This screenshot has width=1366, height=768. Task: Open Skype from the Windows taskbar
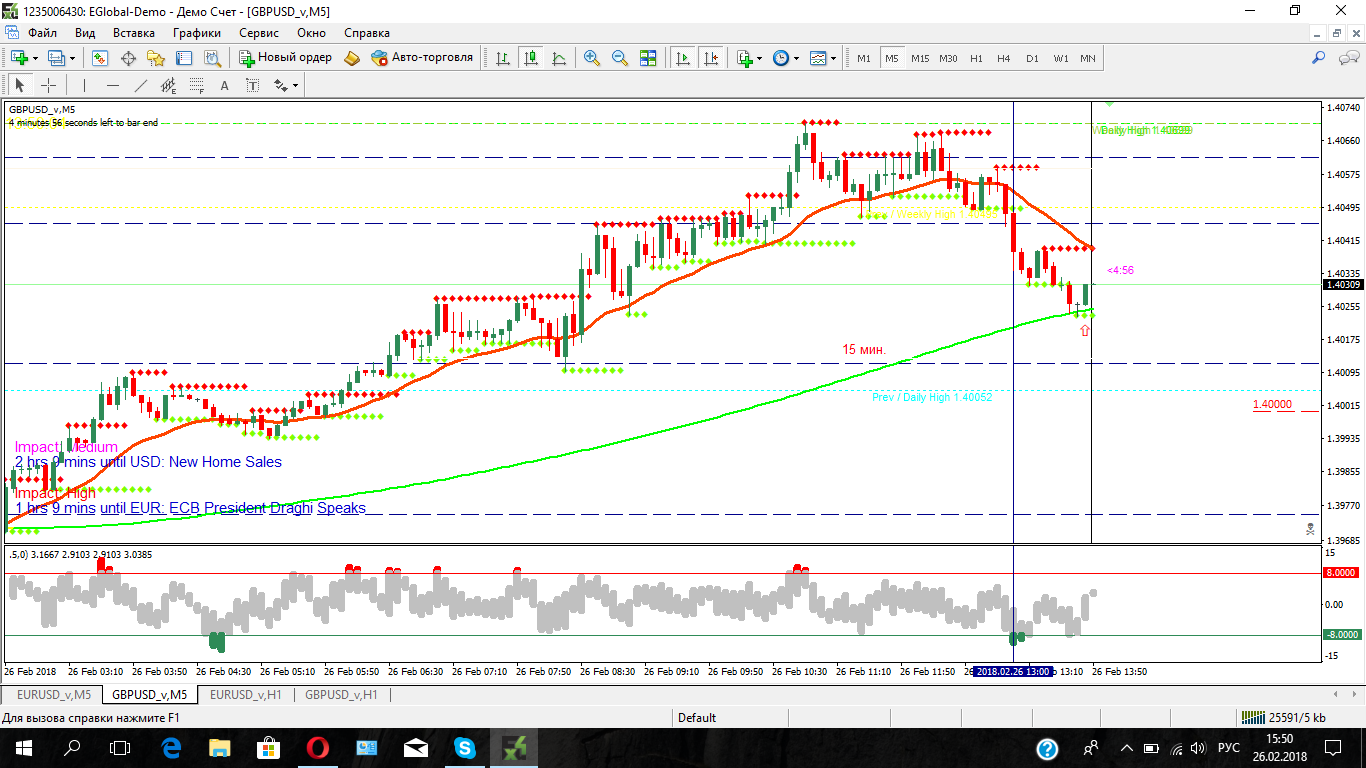click(465, 747)
